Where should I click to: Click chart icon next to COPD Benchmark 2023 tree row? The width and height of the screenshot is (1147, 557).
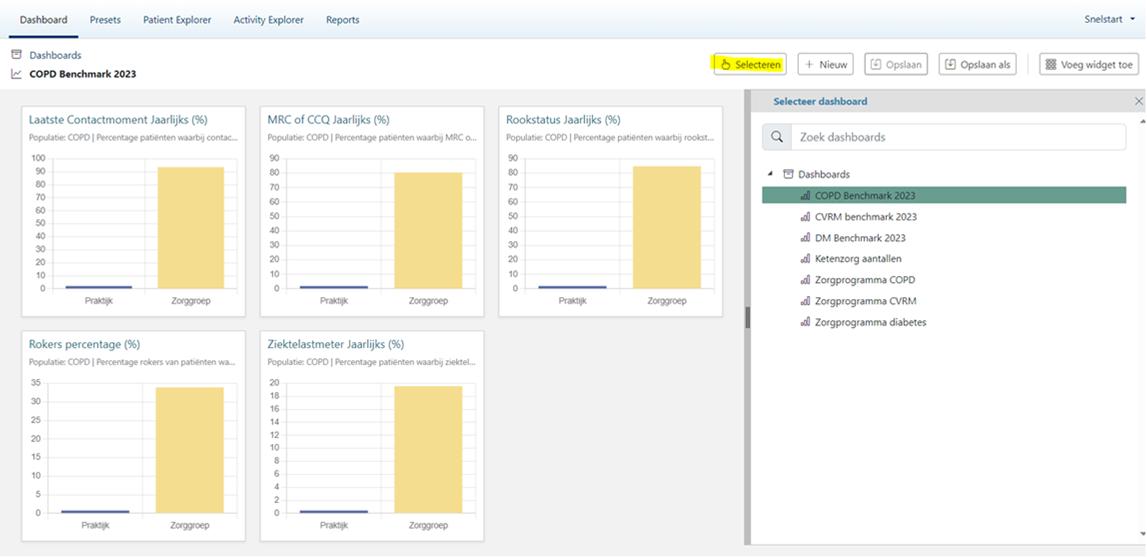coord(805,195)
